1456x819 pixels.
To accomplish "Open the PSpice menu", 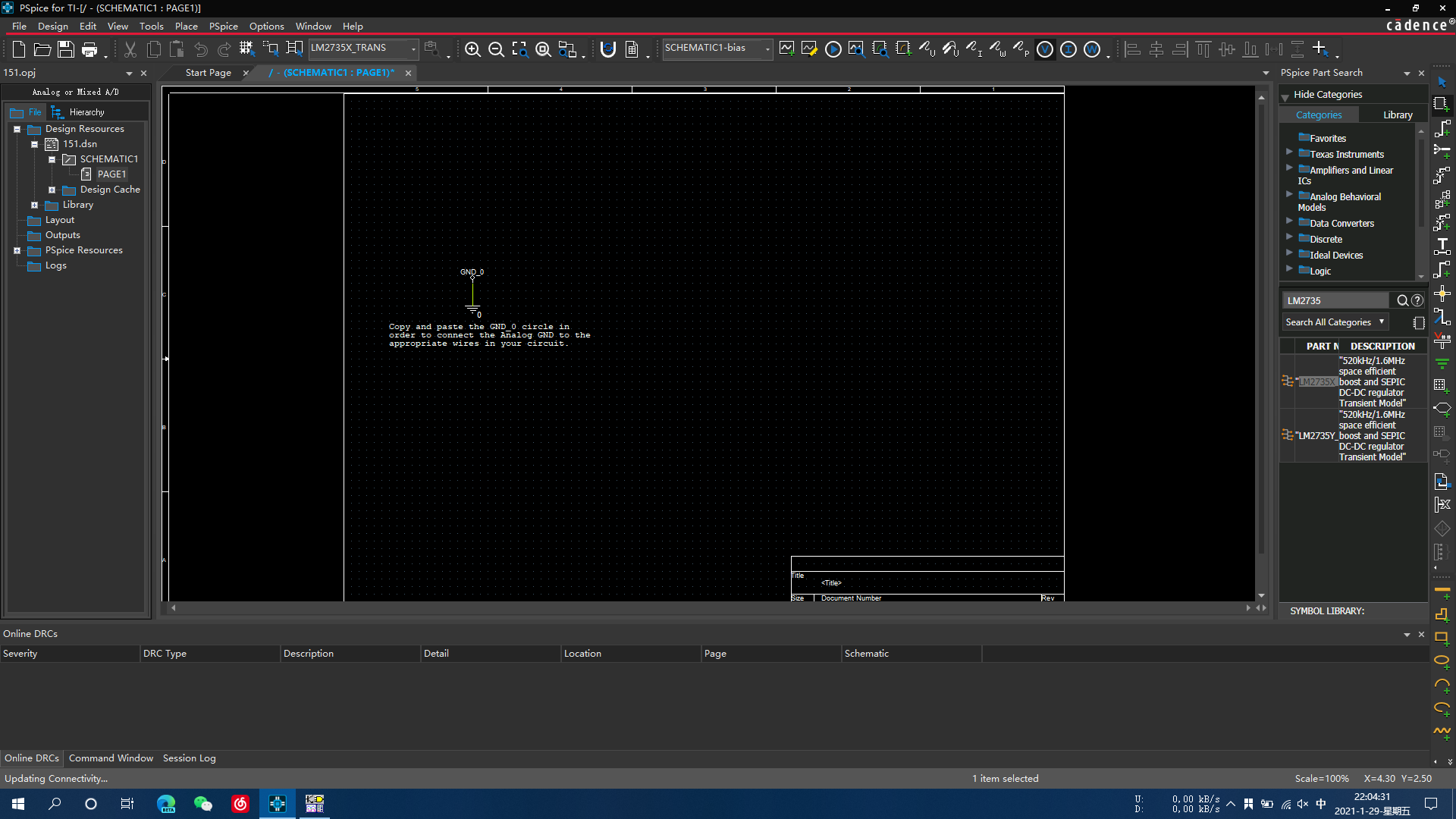I will pos(223,26).
